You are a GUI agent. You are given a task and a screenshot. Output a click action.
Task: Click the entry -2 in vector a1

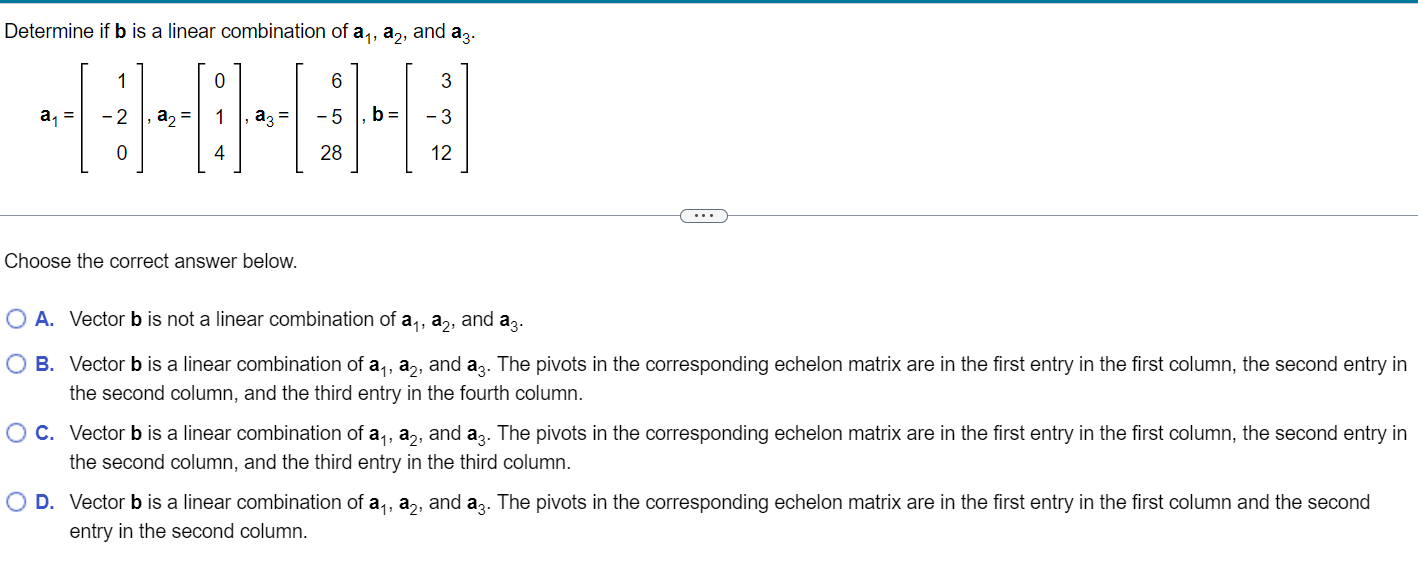click(115, 118)
